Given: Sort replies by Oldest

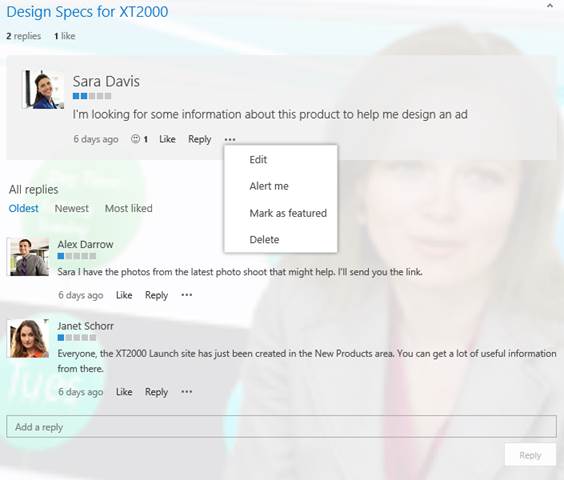Looking at the screenshot, I should click(23, 208).
